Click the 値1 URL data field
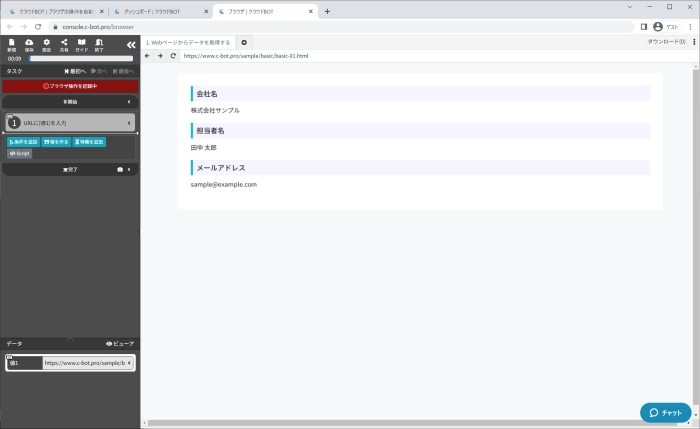 pos(85,362)
